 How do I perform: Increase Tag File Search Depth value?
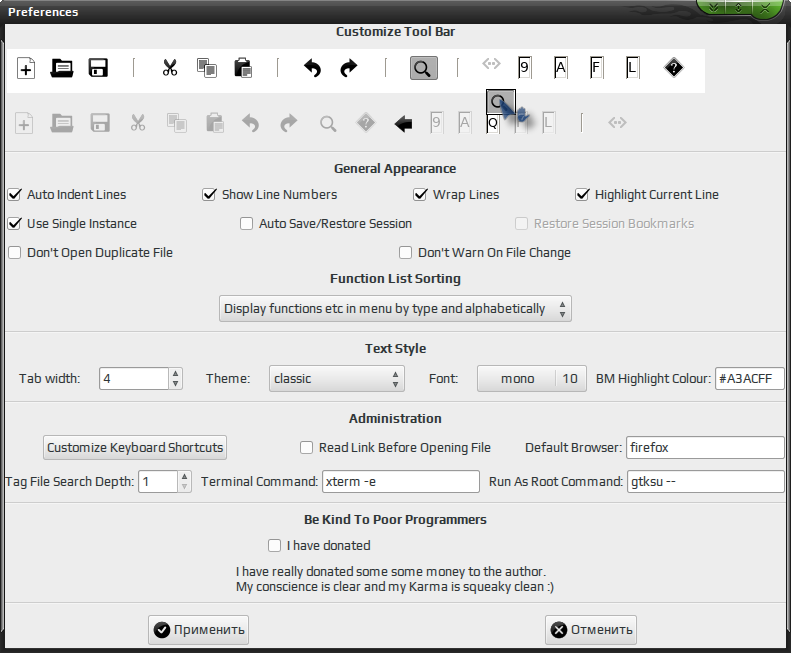point(185,476)
